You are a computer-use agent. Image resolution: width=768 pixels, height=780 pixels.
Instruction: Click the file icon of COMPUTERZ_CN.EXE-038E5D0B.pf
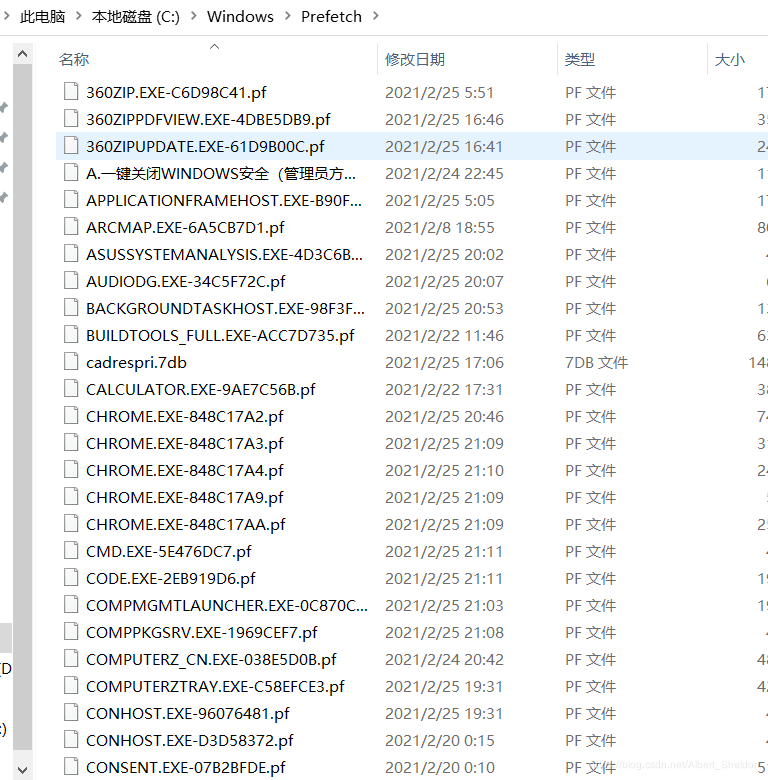71,659
